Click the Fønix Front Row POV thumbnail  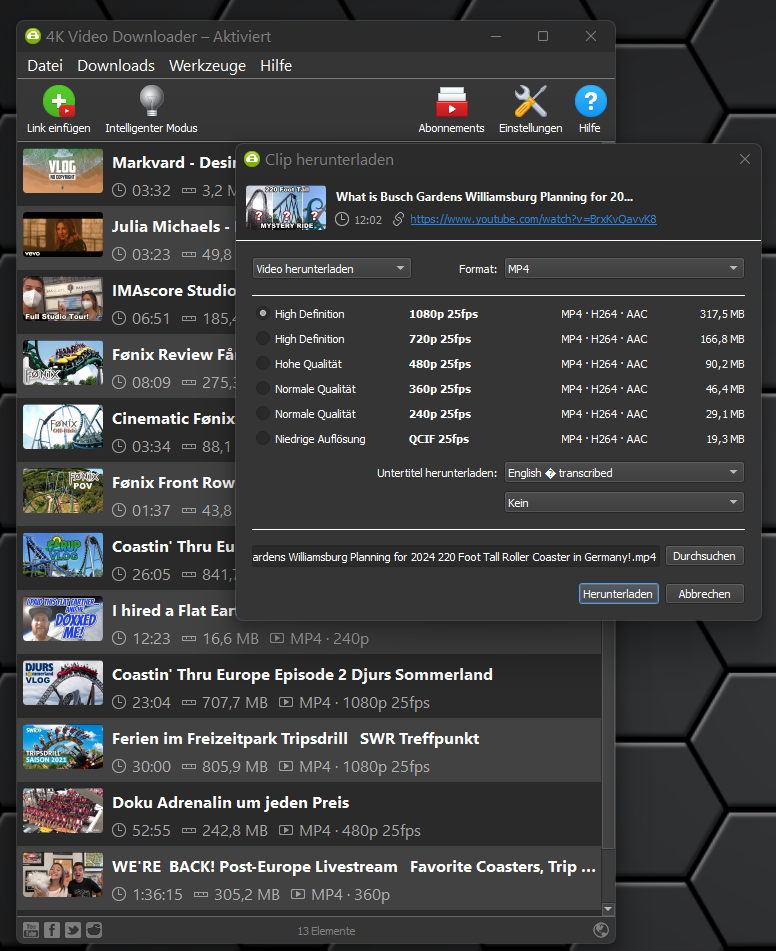point(63,491)
